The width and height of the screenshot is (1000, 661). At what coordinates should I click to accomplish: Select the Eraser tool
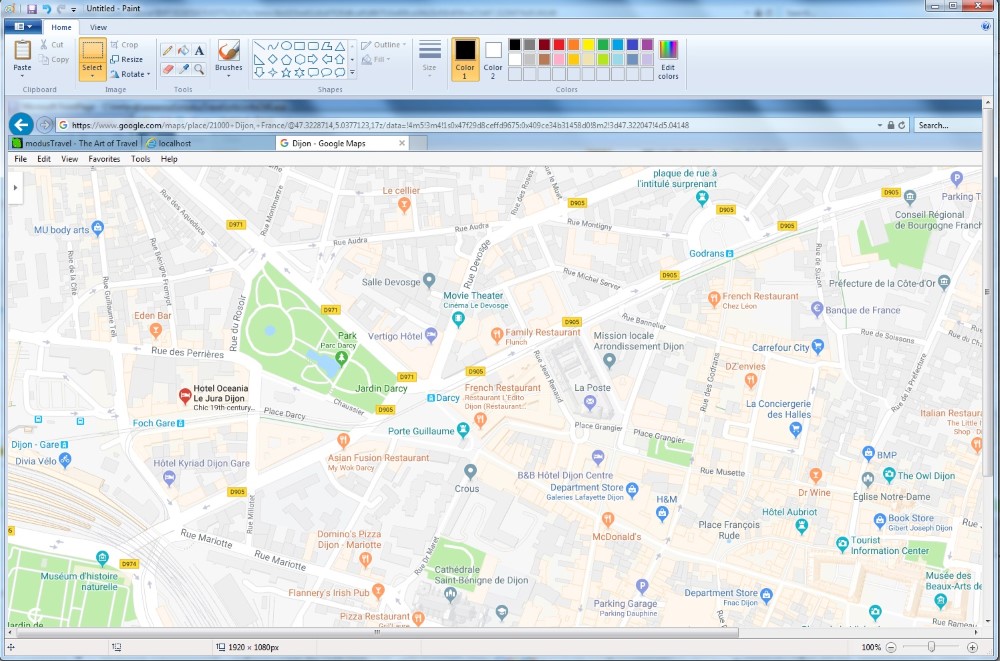click(168, 68)
